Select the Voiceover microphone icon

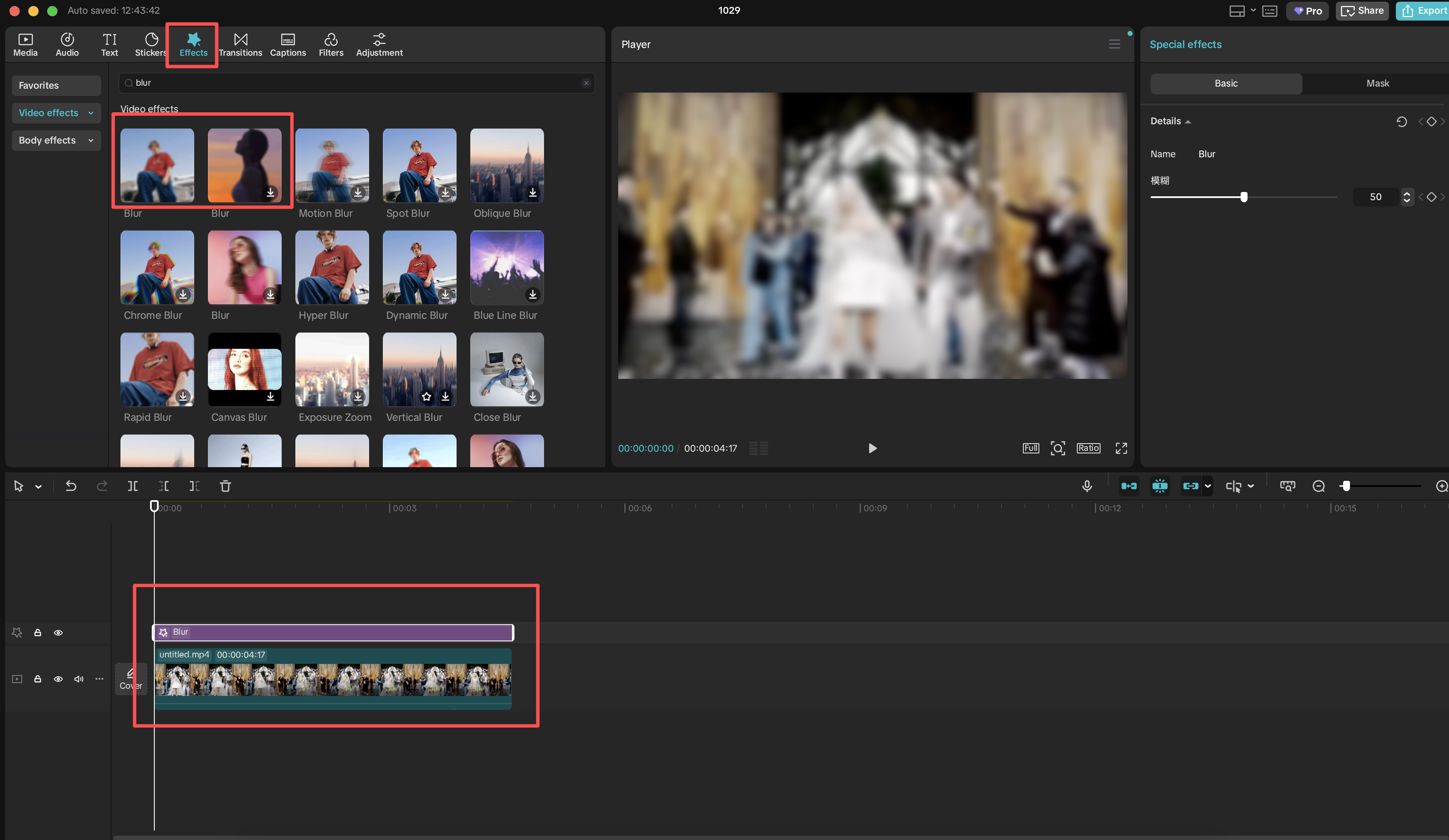[1087, 486]
